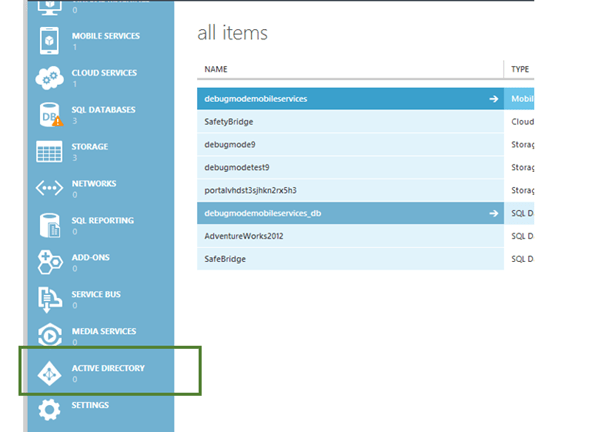The height and width of the screenshot is (432, 602).
Task: Open arrow next to debugmodemobileservices_db
Action: (493, 213)
